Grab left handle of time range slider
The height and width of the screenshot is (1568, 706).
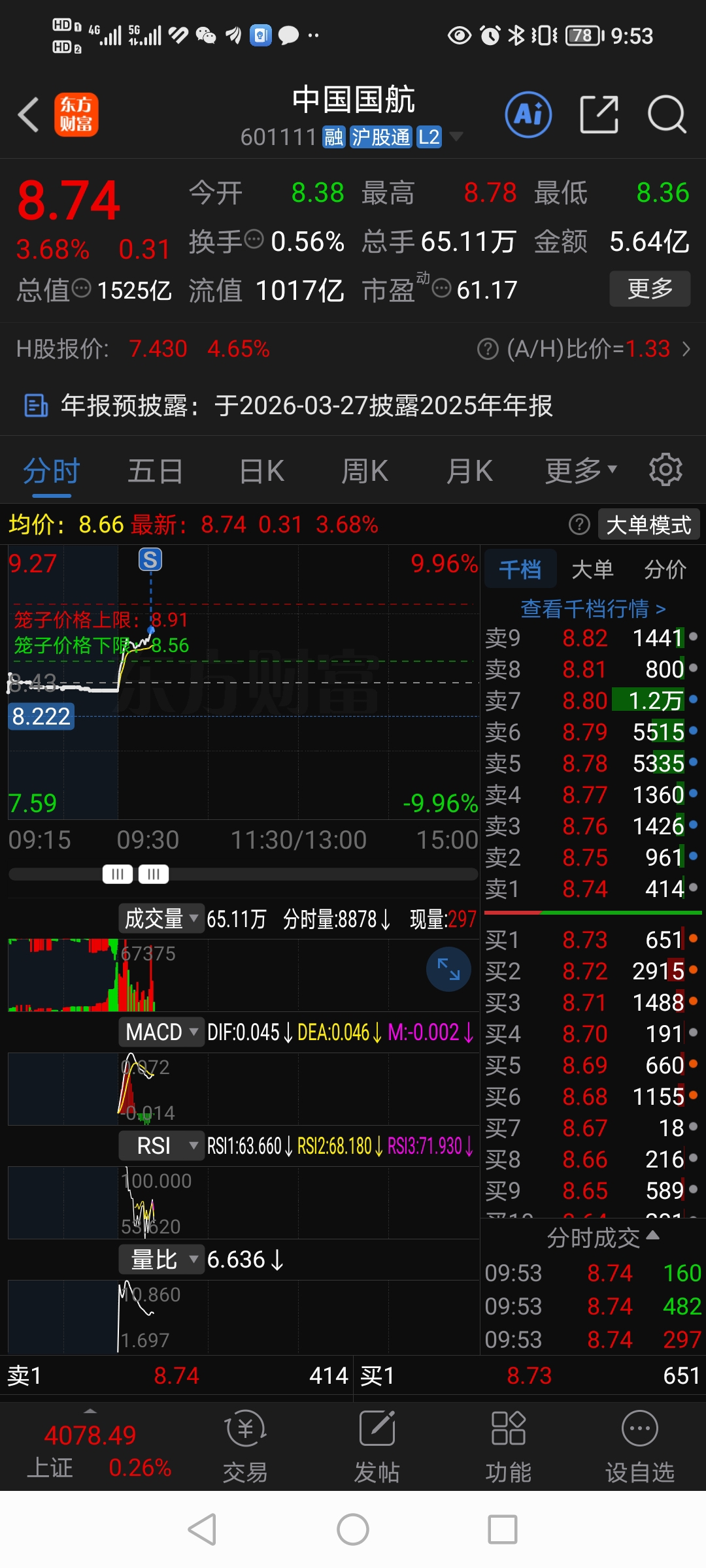118,874
